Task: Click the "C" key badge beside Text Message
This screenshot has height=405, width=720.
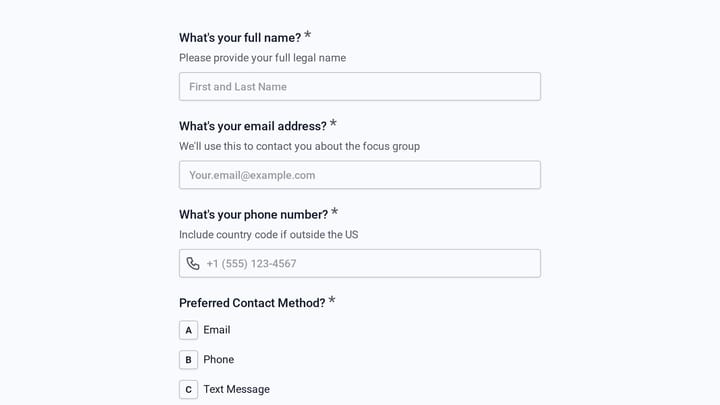Action: (x=188, y=389)
